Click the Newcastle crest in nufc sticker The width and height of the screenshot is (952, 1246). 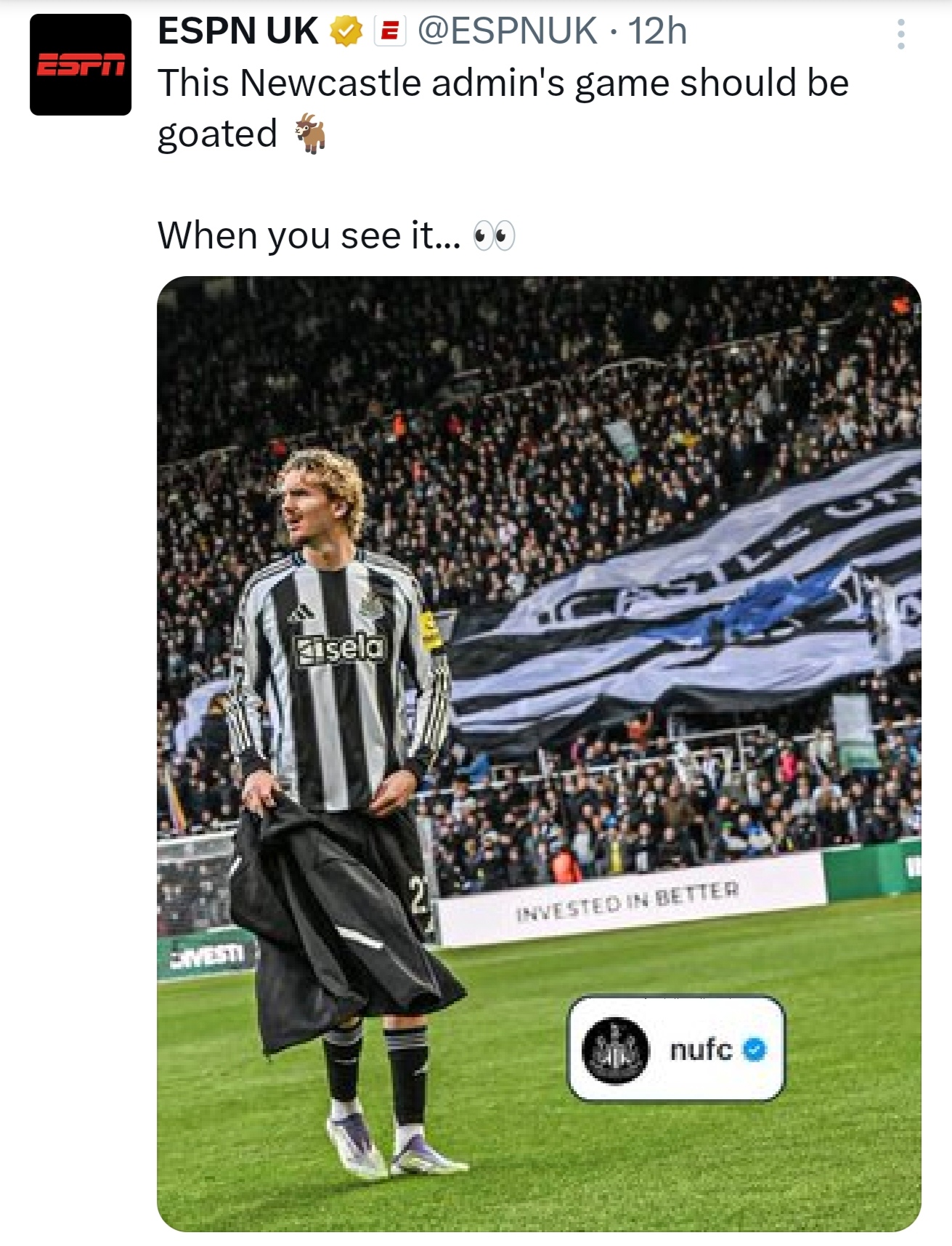point(615,1050)
